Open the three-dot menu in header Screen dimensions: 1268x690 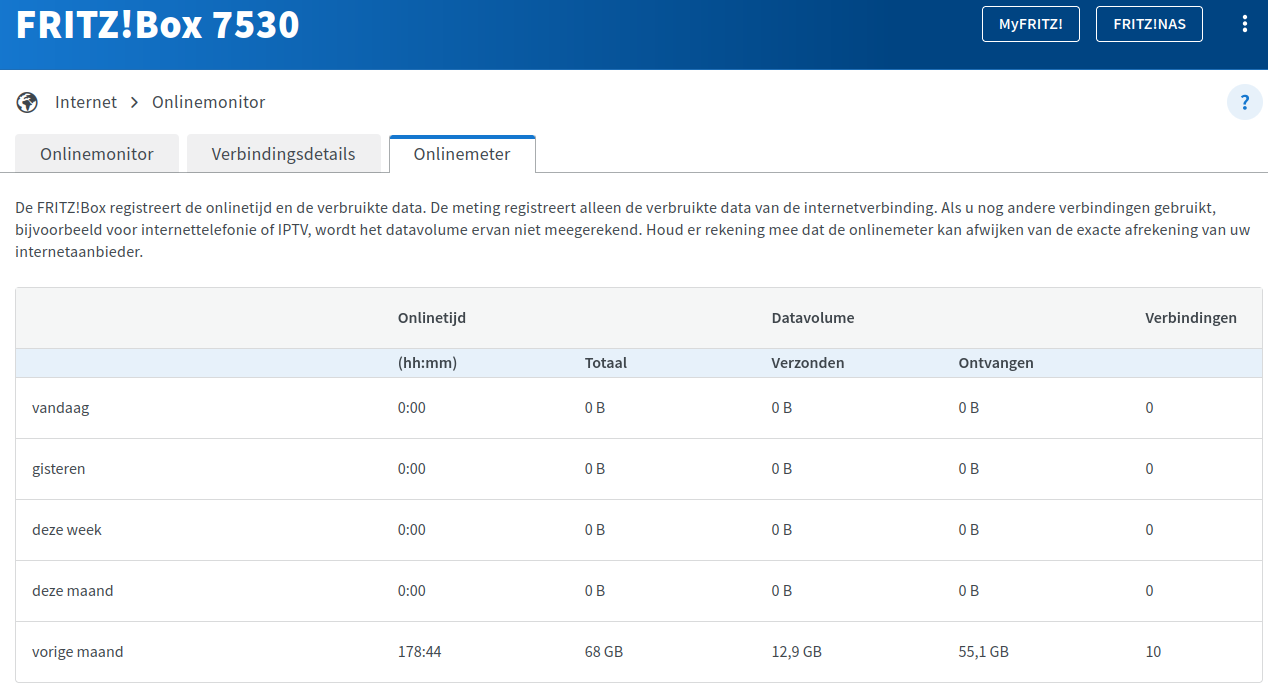click(1244, 24)
